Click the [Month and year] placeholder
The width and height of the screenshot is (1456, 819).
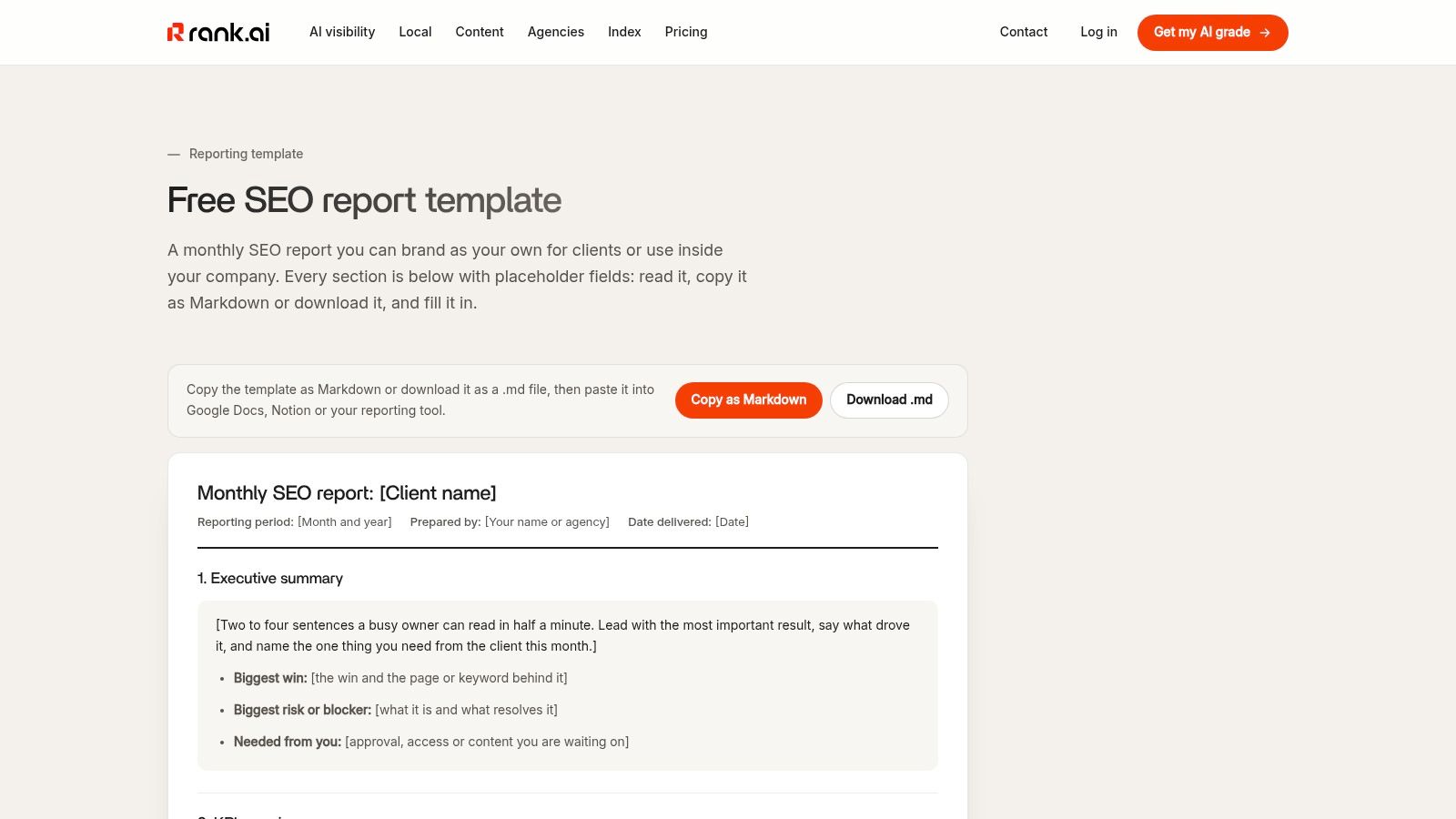click(x=345, y=521)
